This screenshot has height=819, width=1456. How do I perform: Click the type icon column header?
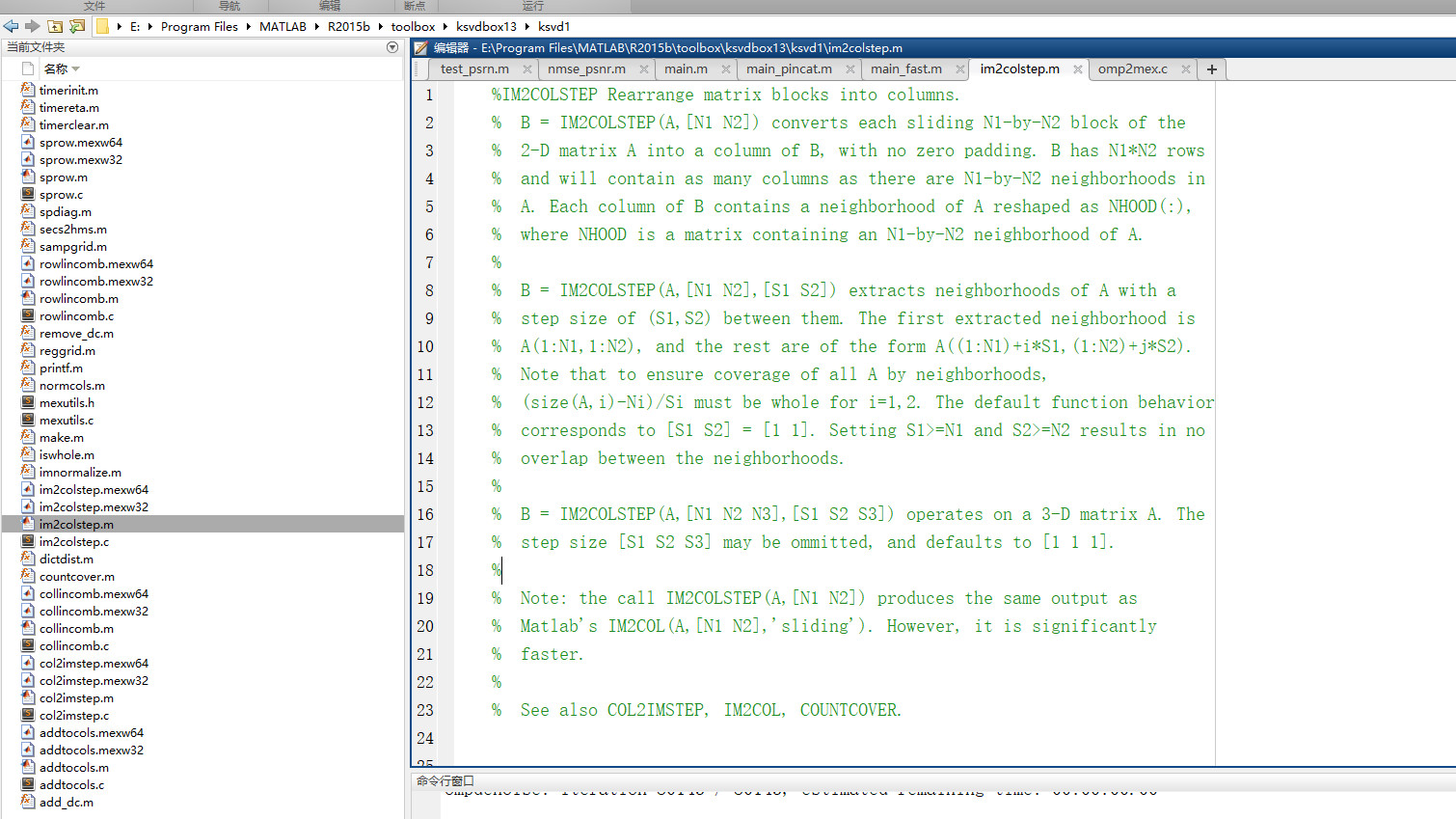[28, 68]
